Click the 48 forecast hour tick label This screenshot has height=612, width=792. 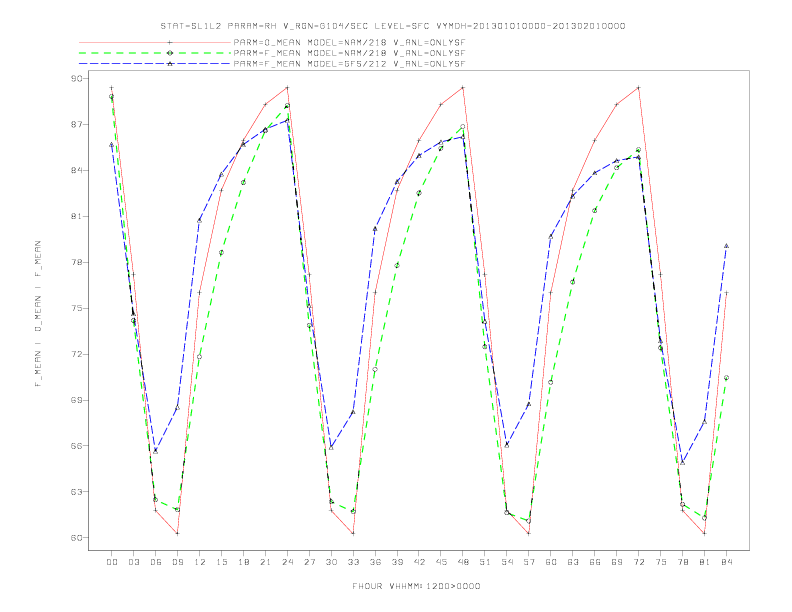(x=463, y=562)
